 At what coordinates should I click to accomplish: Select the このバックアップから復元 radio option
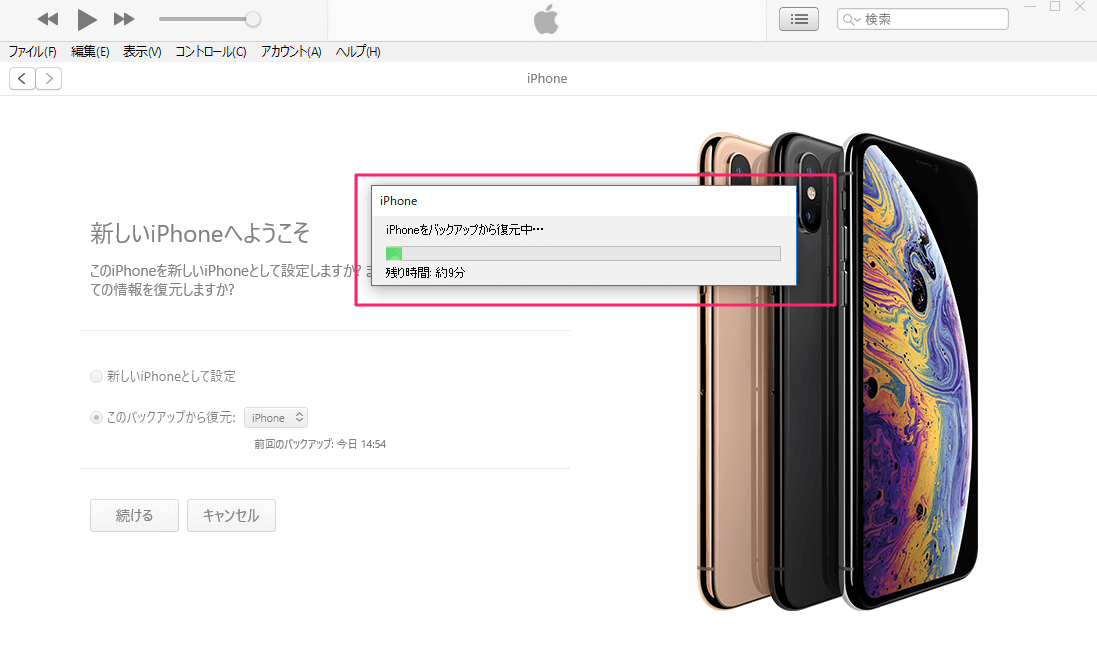click(97, 418)
